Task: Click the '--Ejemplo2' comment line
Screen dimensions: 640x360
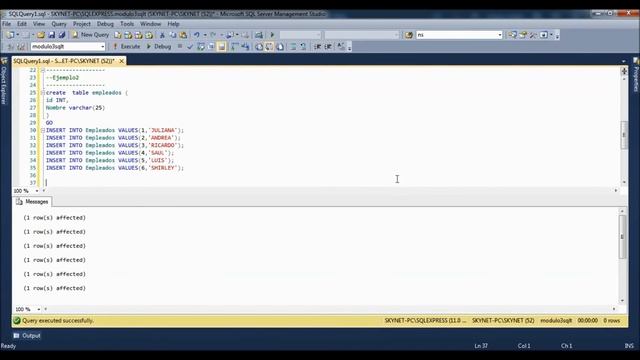Action: point(62,78)
